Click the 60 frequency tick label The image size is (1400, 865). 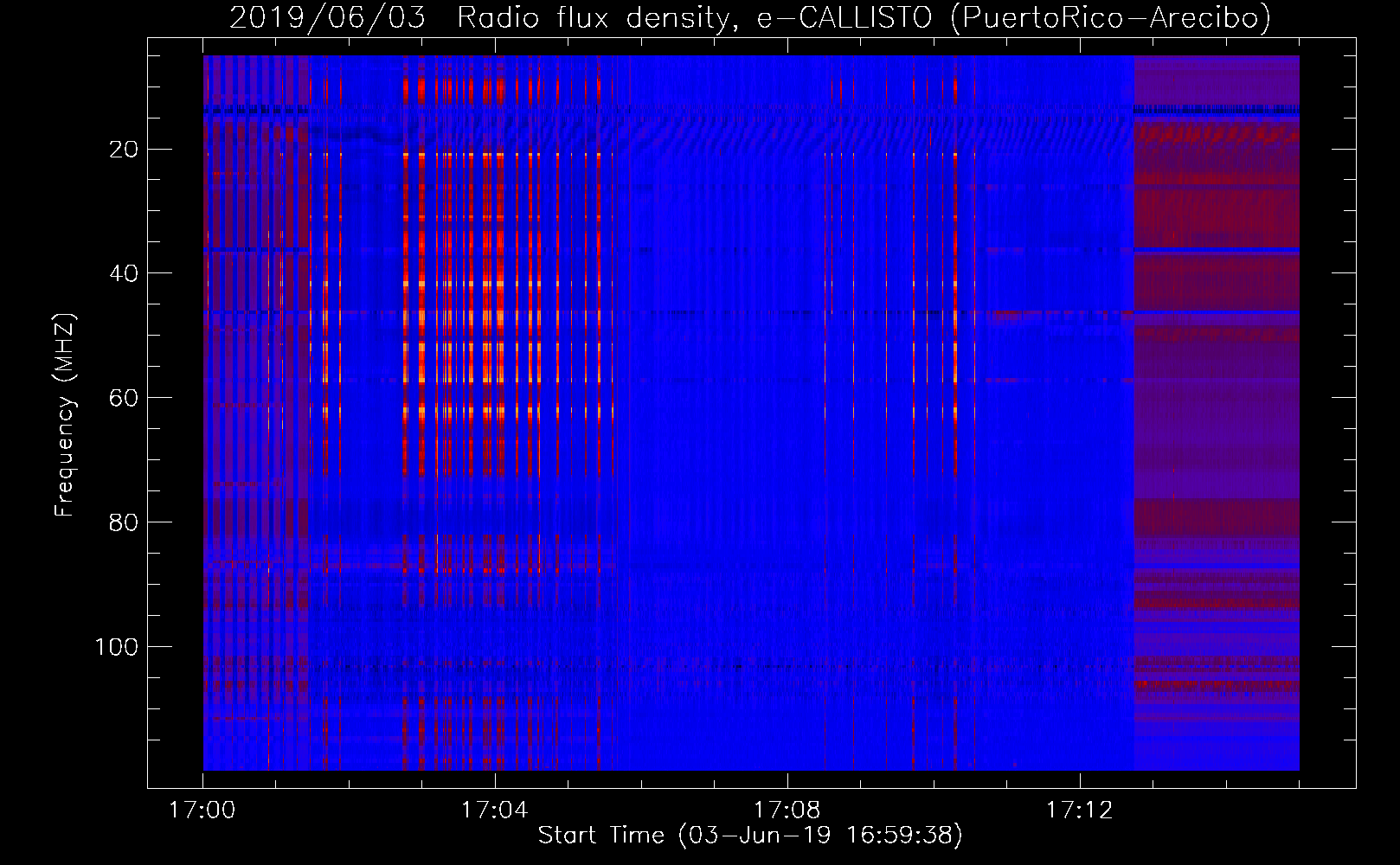click(x=125, y=398)
